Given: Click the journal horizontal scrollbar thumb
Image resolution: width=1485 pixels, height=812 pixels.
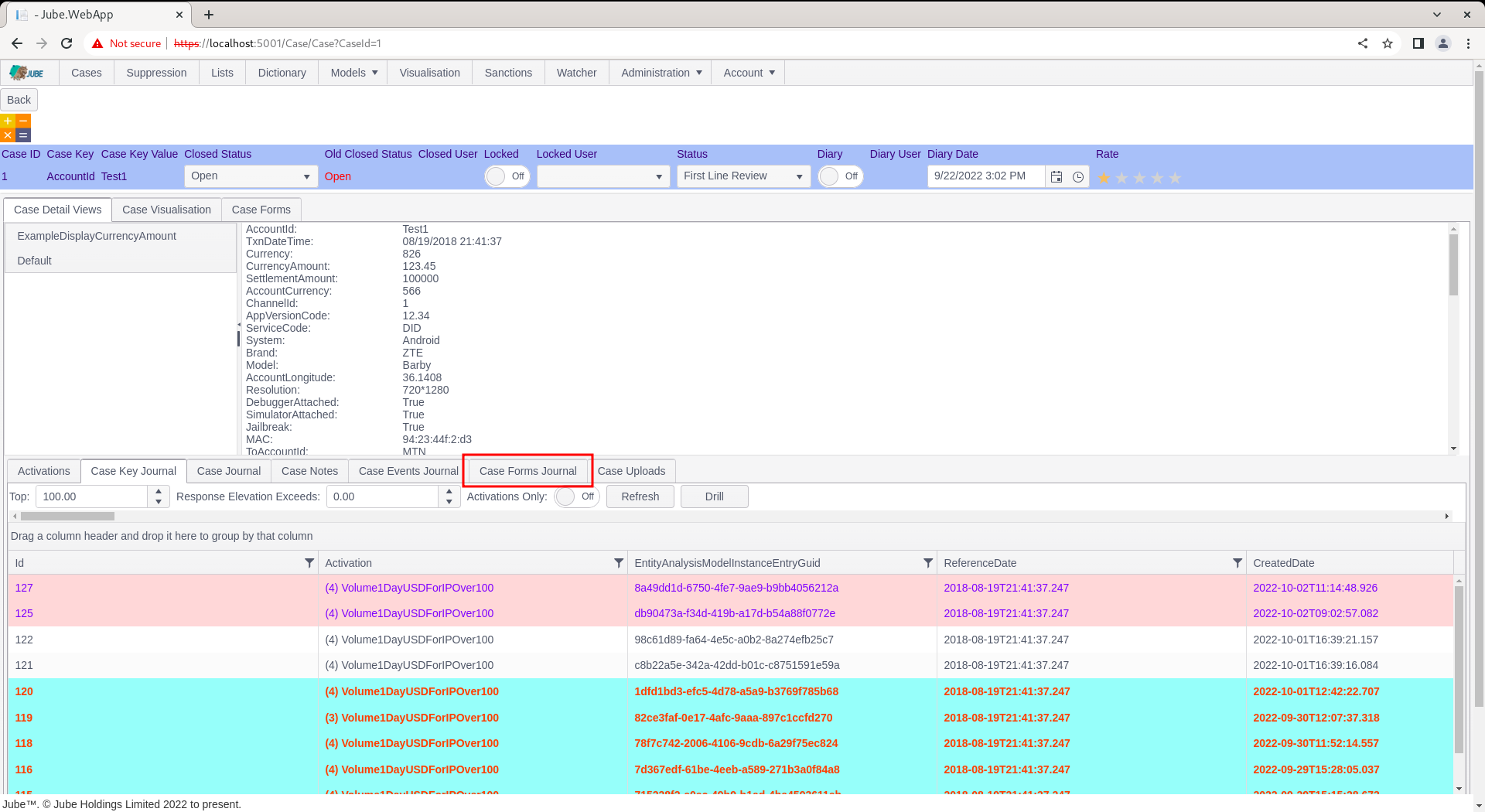Looking at the screenshot, I should pyautogui.click(x=67, y=516).
